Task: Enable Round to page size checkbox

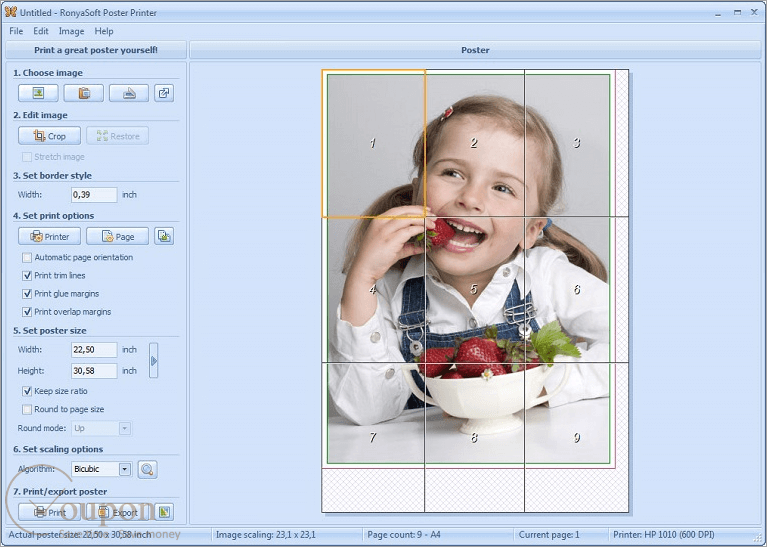Action: tap(27, 409)
